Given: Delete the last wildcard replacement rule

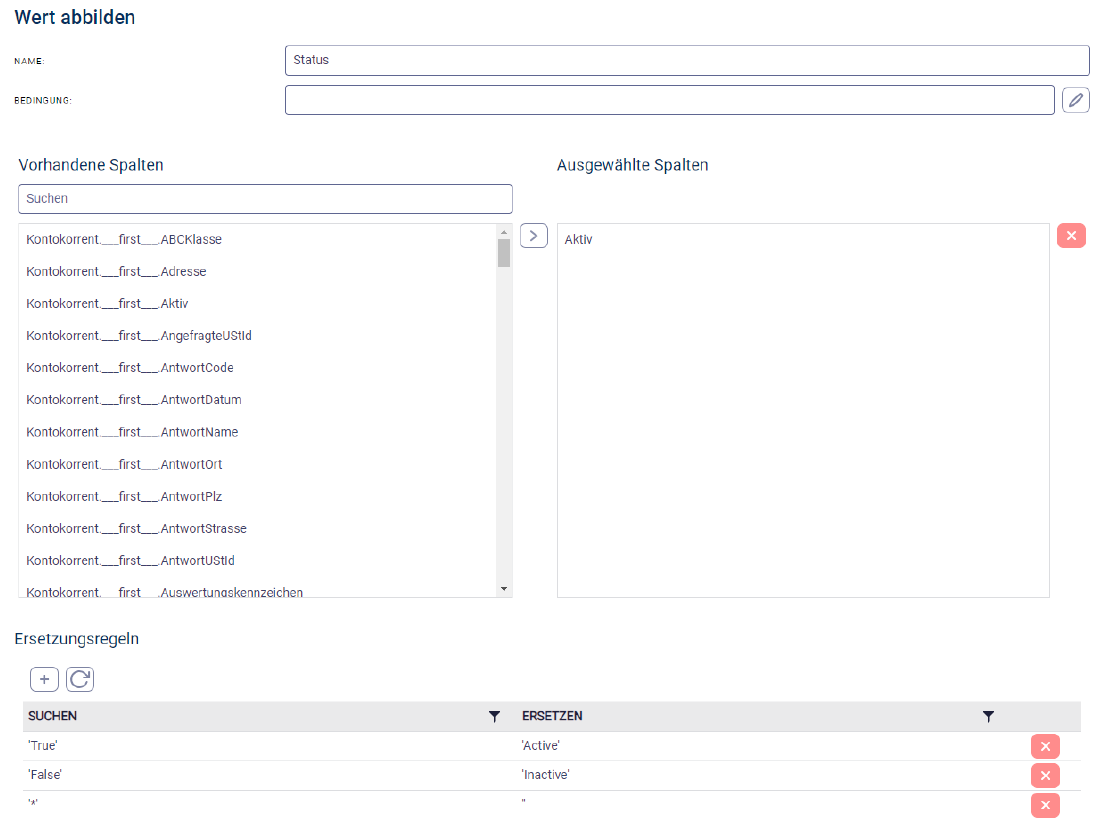Looking at the screenshot, I should 1045,806.
